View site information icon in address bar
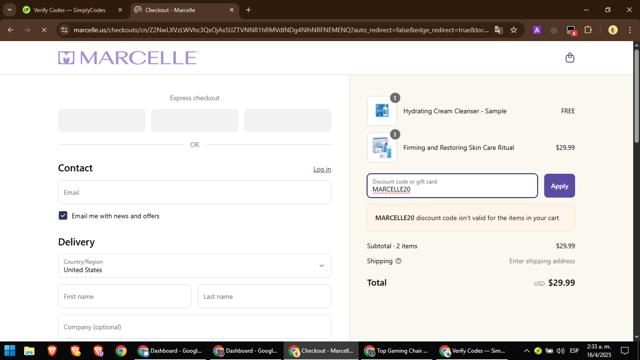The width and height of the screenshot is (640, 360). coord(64,30)
